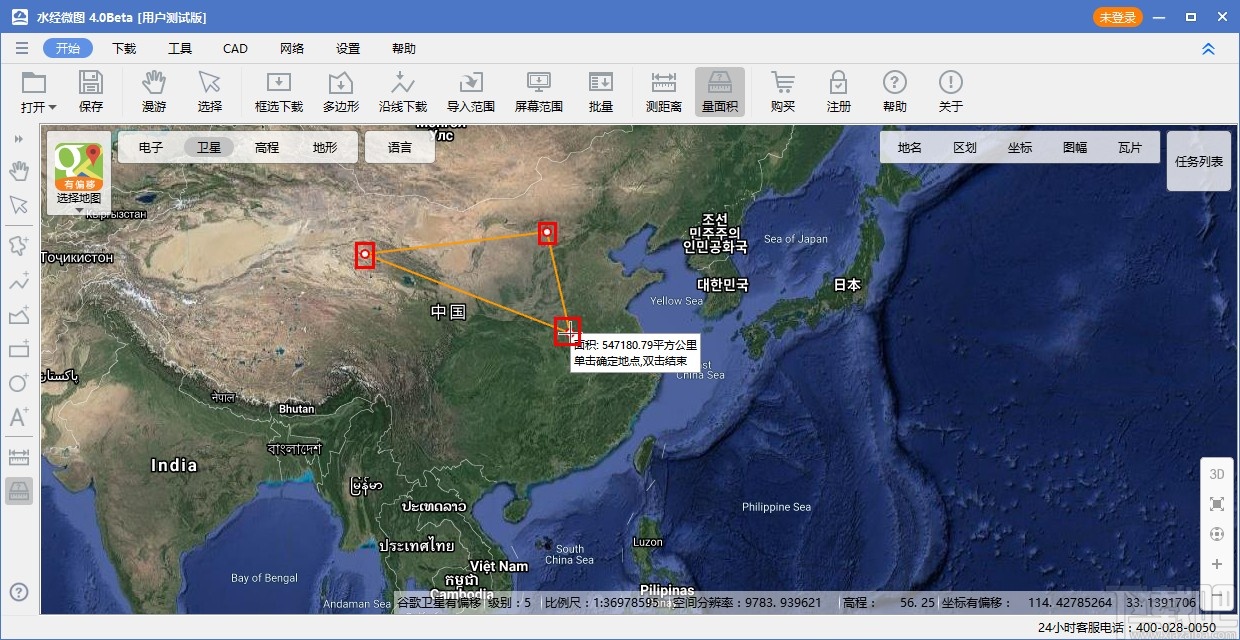1240x640 pixels.
Task: Pick the sidebar draw-rectangle tool
Action: coord(19,349)
